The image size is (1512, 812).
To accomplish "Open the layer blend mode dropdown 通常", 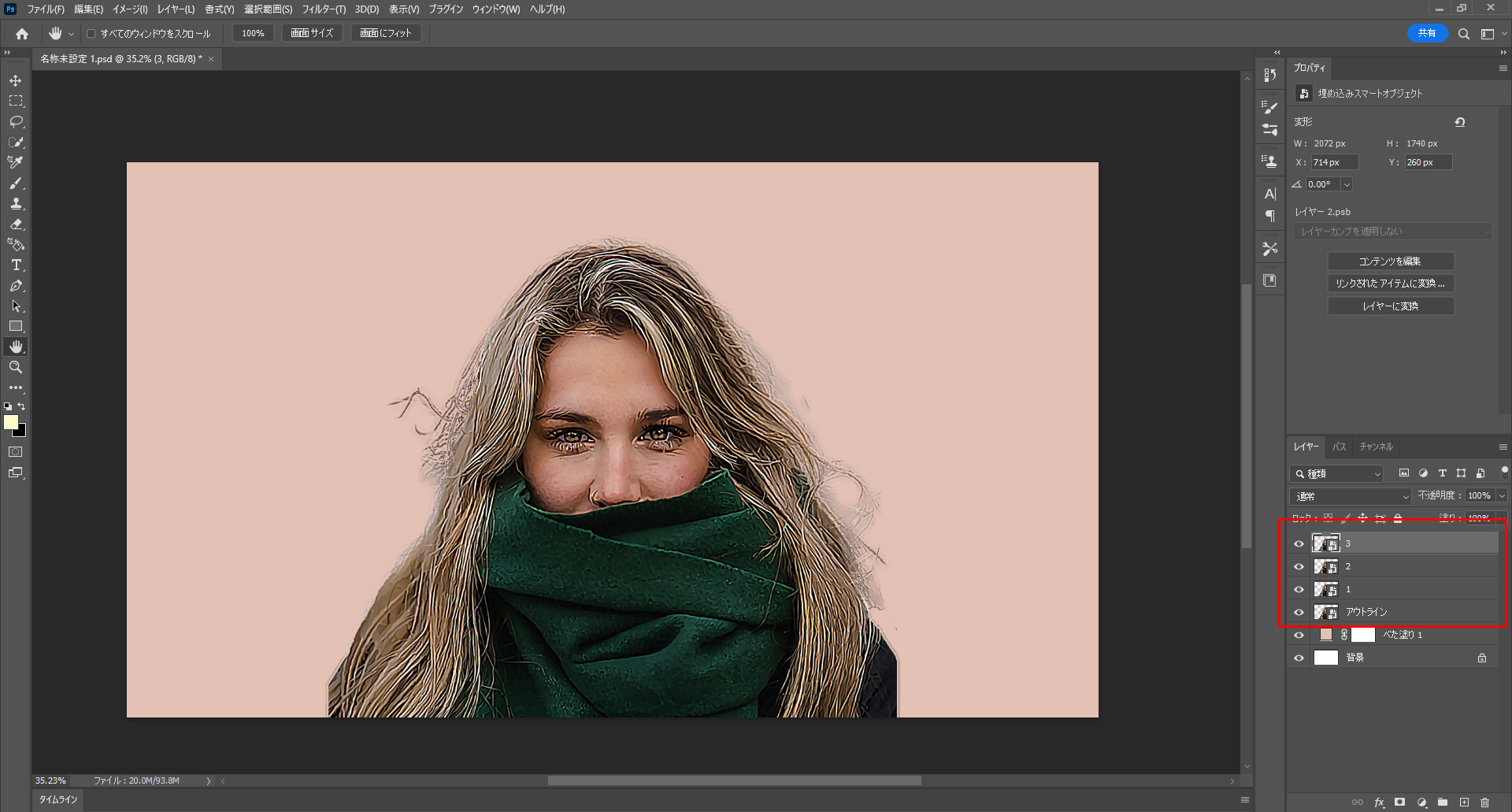I will (x=1350, y=496).
